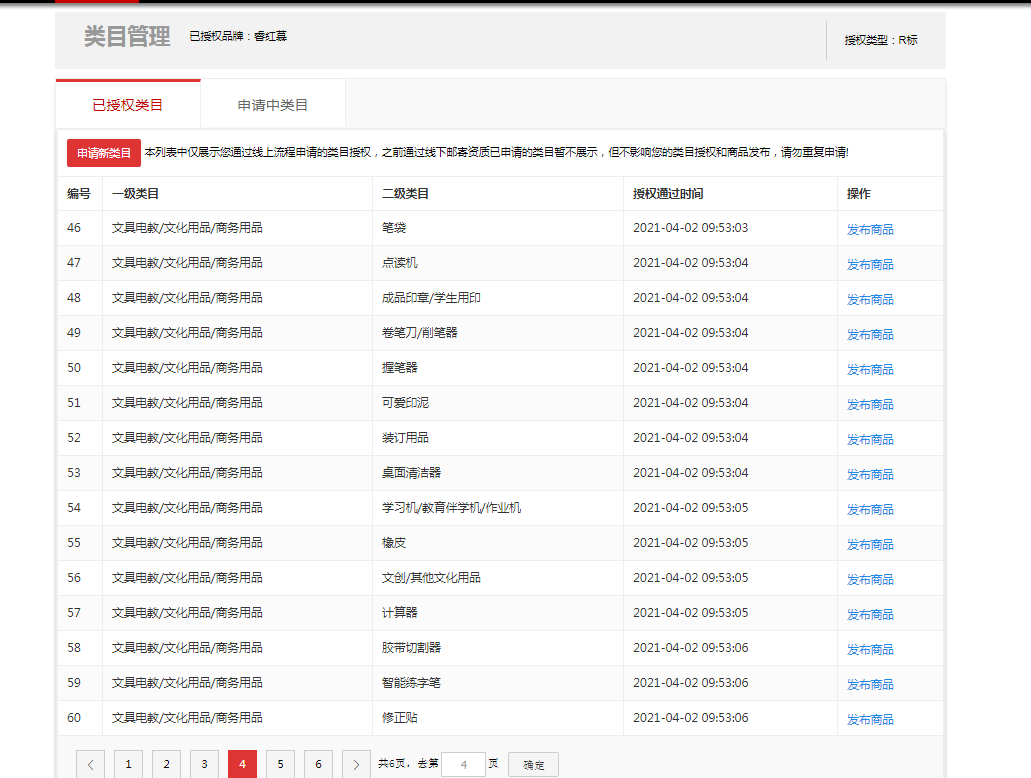This screenshot has width=1031, height=778.
Task: Publish product for 桌面清洁器 category
Action: pyautogui.click(x=870, y=474)
